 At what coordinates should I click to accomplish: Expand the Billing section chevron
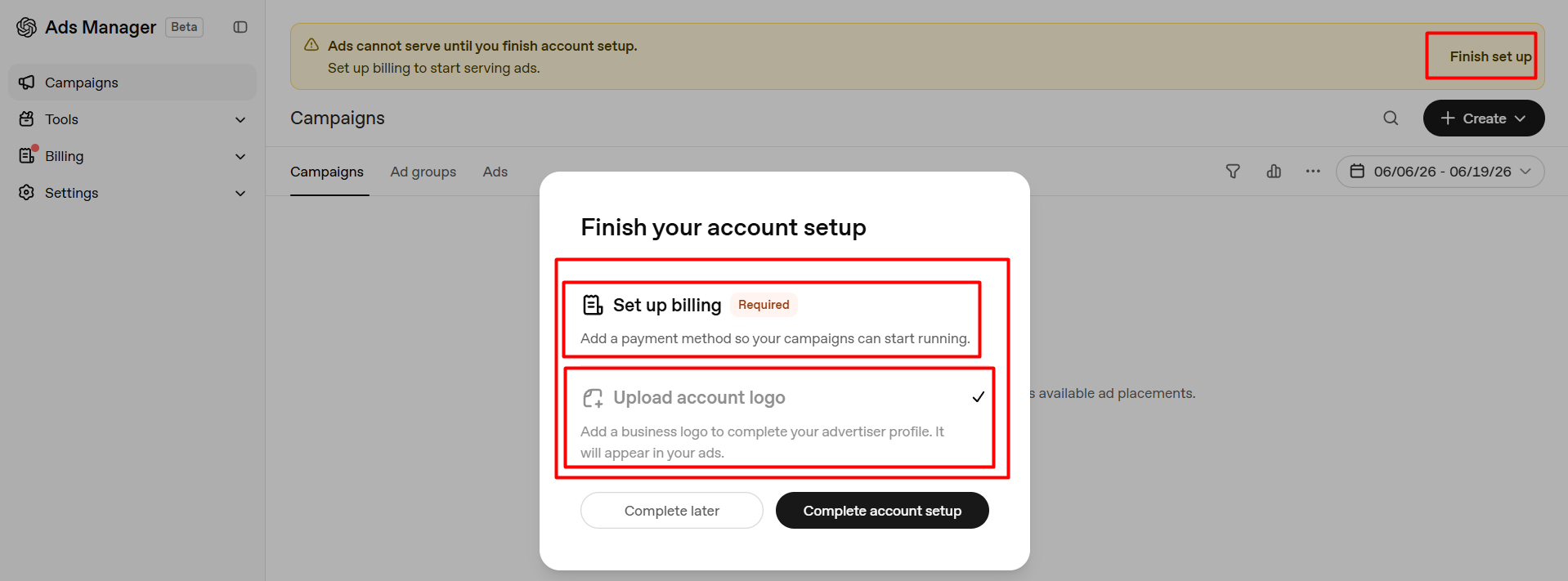(x=240, y=156)
